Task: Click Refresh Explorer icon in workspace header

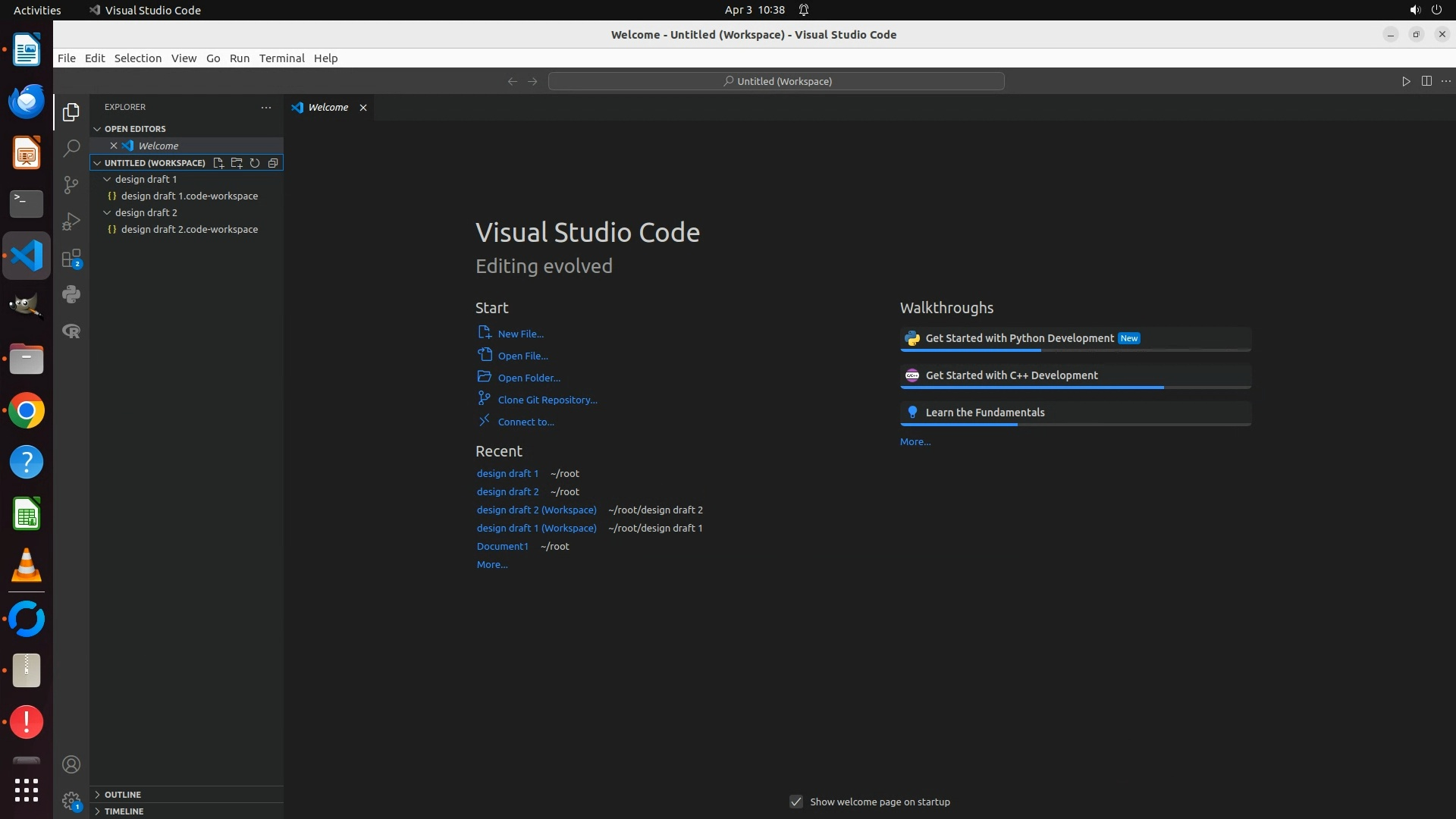Action: (255, 163)
